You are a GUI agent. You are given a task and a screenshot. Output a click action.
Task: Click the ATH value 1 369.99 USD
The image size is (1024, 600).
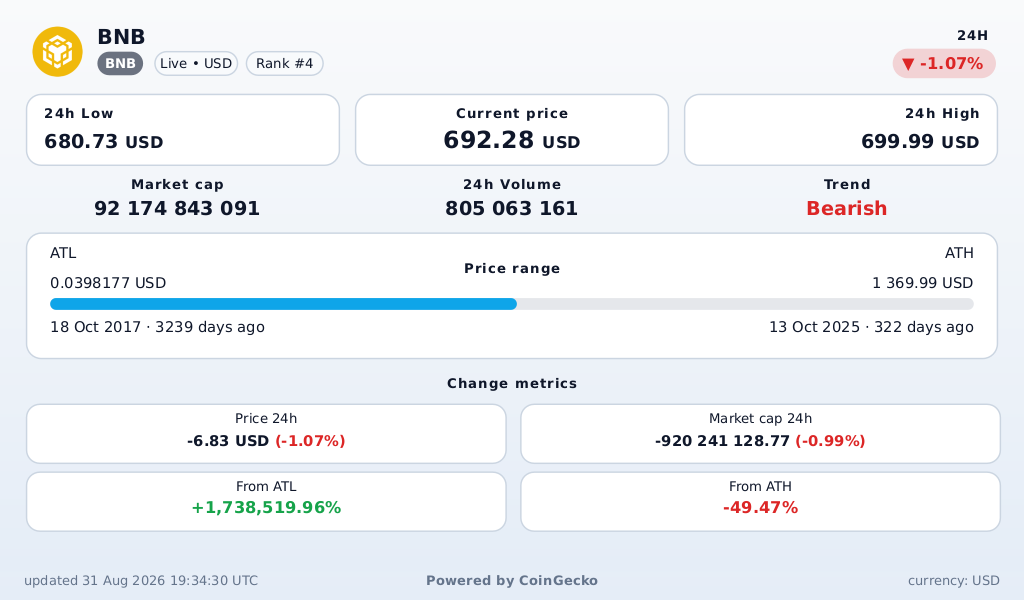[922, 283]
